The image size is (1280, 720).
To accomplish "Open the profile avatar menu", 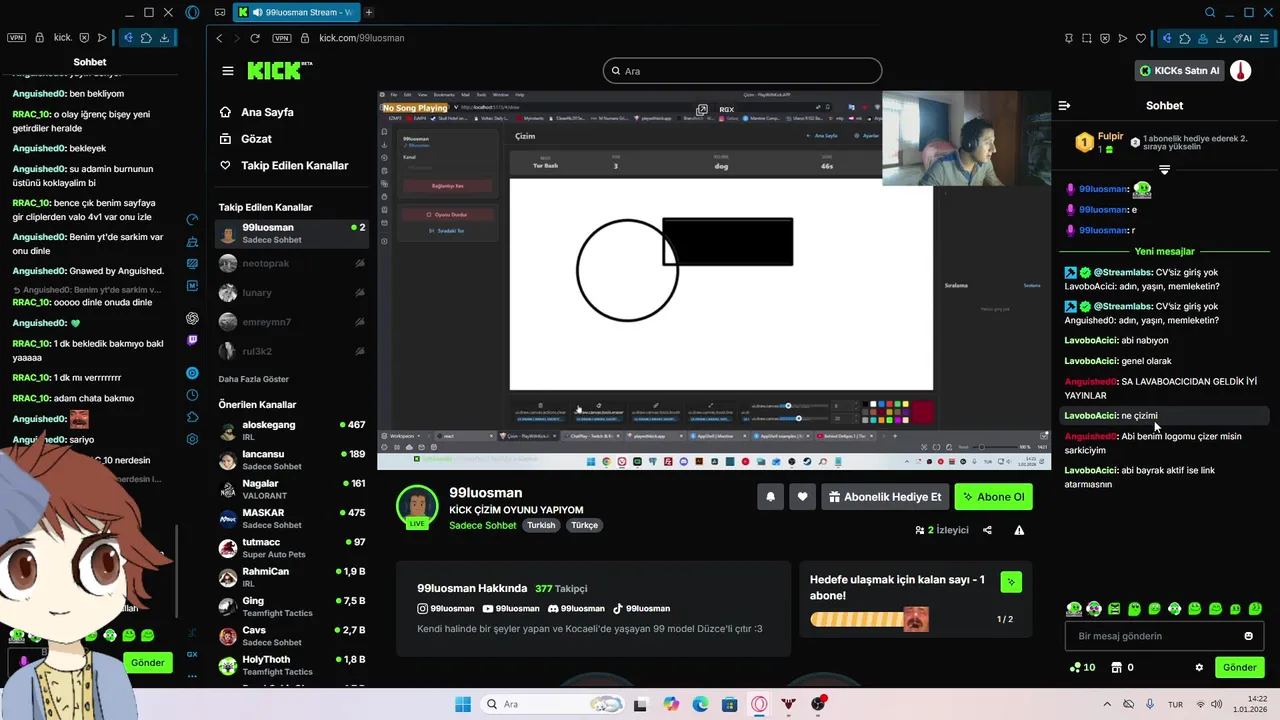I will [1240, 71].
